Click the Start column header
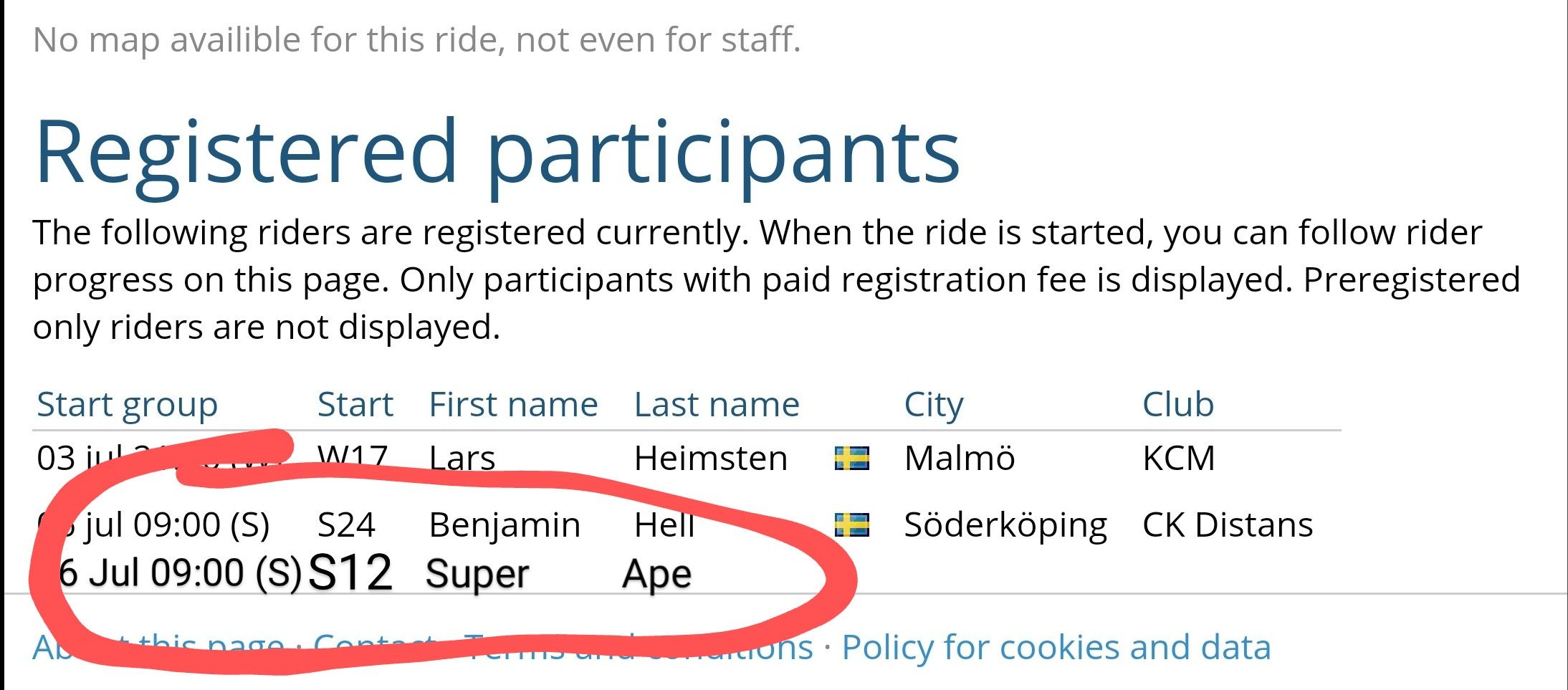1568x690 pixels. tap(355, 405)
